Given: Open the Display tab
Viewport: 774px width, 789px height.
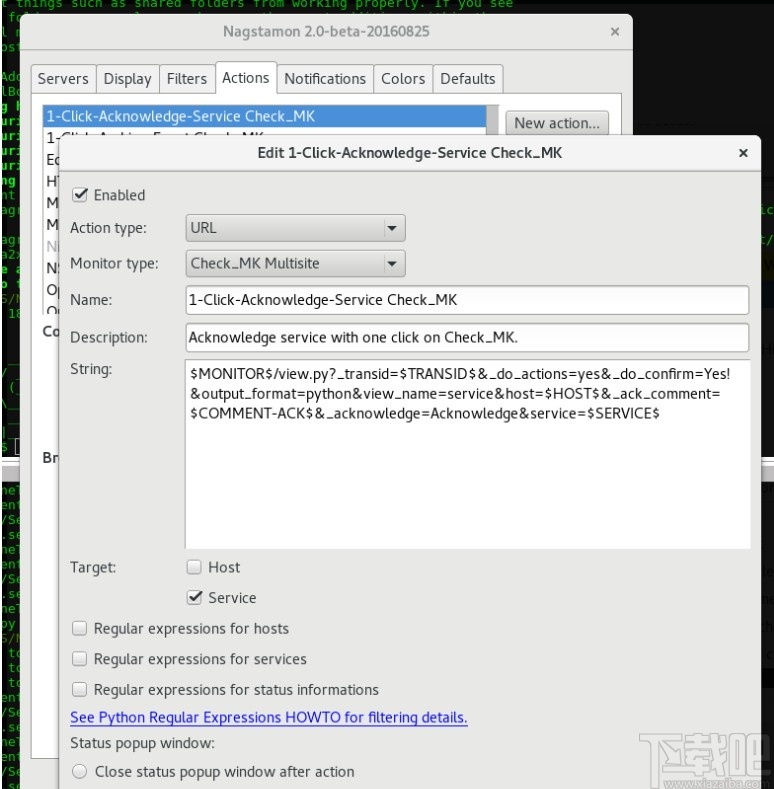Looking at the screenshot, I should (x=127, y=78).
